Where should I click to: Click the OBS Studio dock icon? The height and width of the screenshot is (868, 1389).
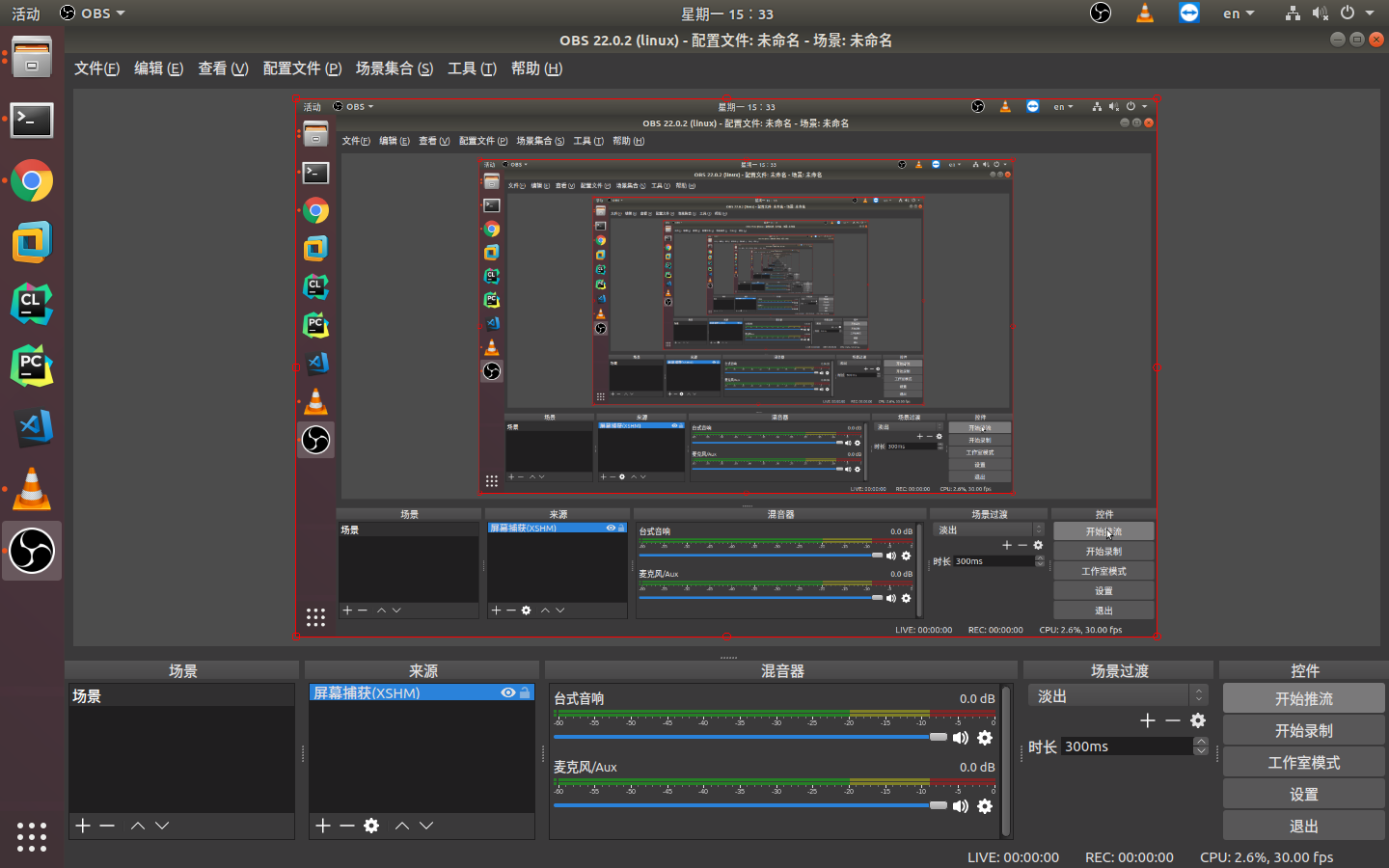(32, 551)
